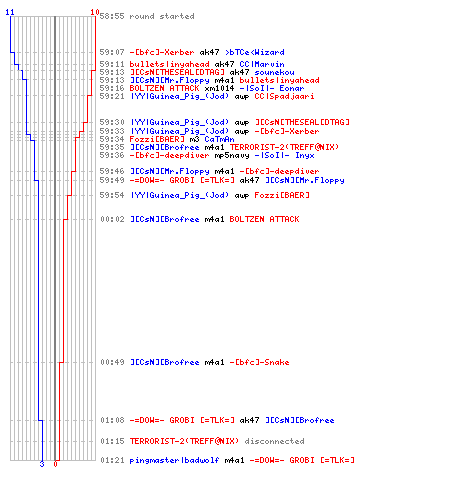
Task: Click victim CaTmAn on m3 kill line
Action: (219, 139)
